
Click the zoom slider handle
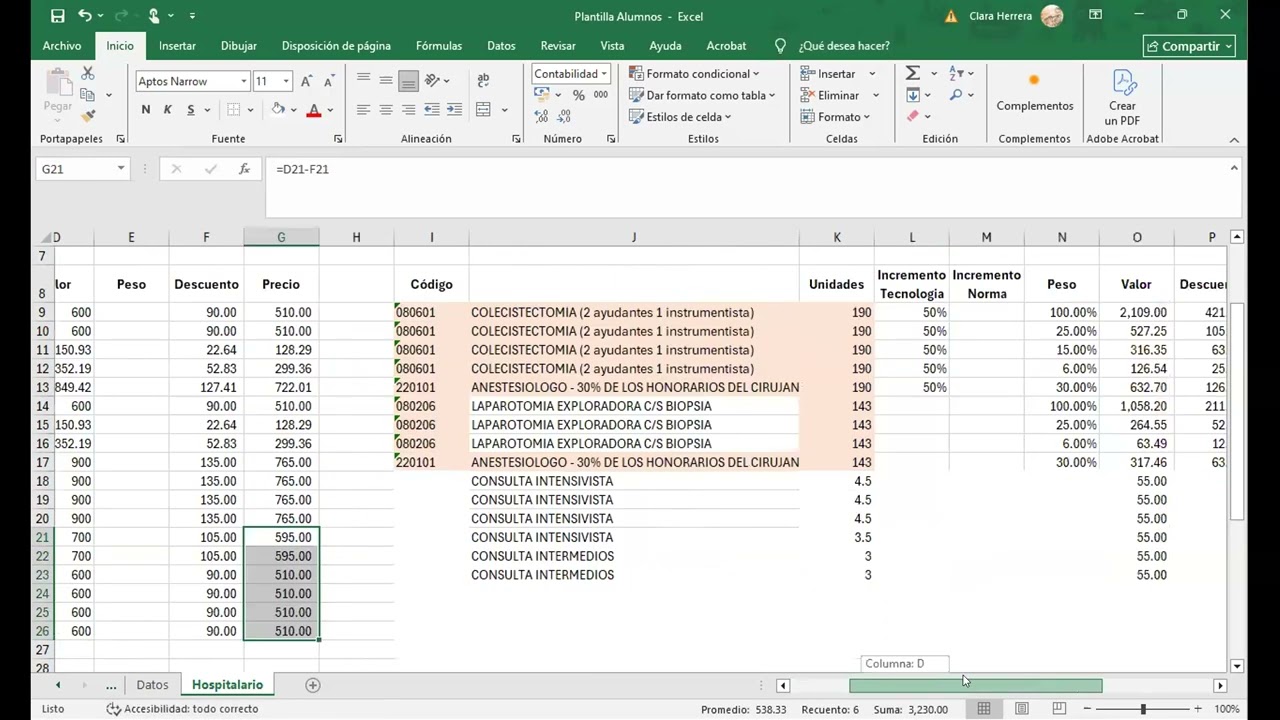[1143, 709]
